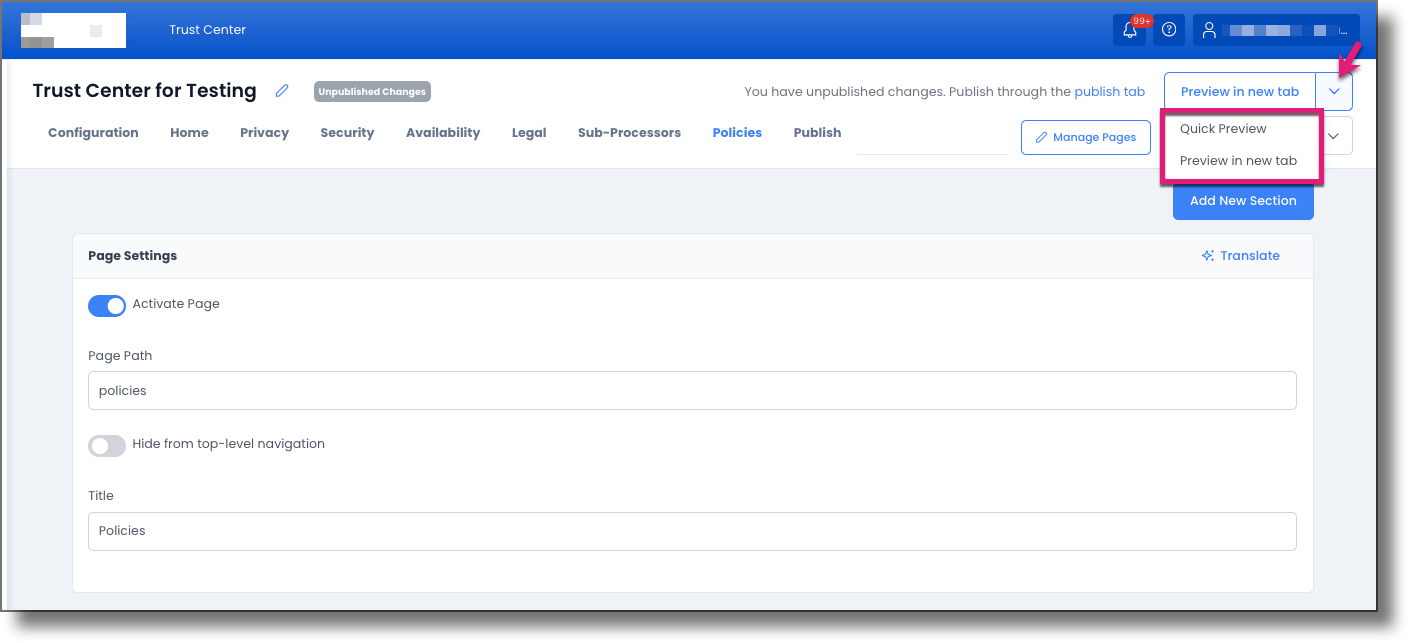
Task: Open the notifications bell with 99+ badge
Action: pos(1129,29)
